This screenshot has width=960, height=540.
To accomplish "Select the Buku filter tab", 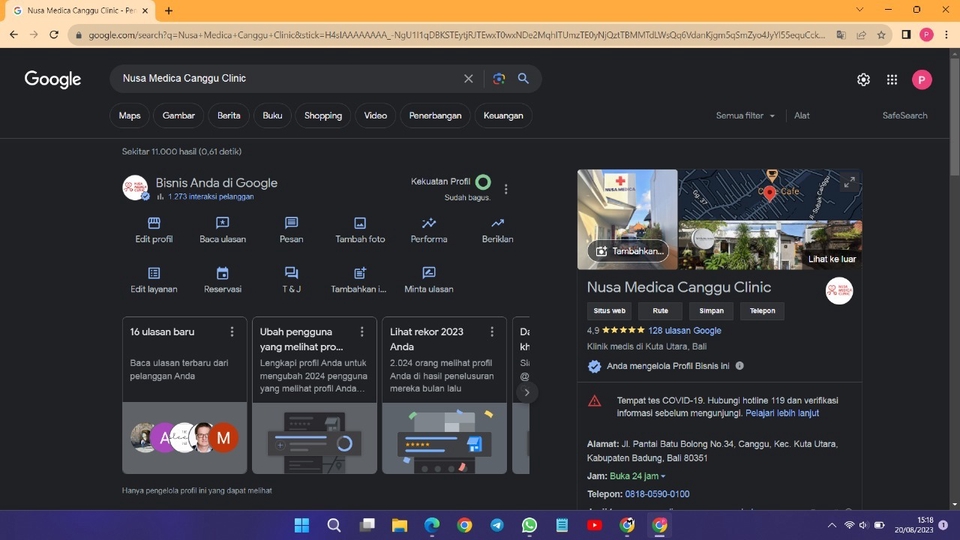I will pyautogui.click(x=272, y=116).
